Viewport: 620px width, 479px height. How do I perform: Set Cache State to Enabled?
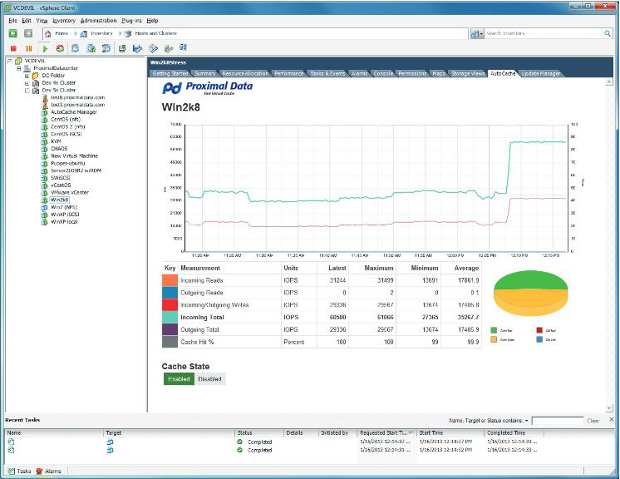click(177, 379)
